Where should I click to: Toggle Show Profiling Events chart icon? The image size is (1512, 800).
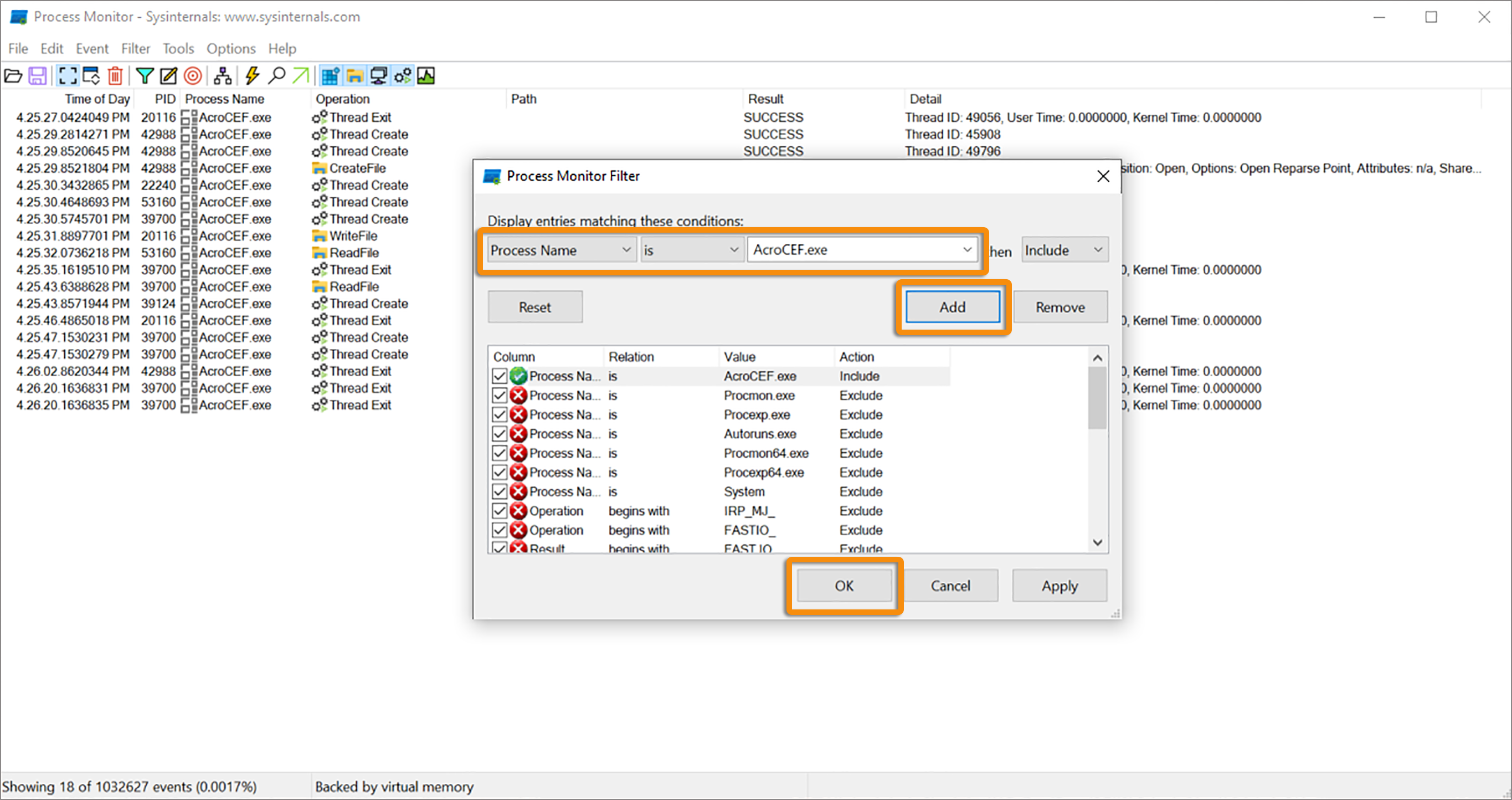tap(426, 75)
